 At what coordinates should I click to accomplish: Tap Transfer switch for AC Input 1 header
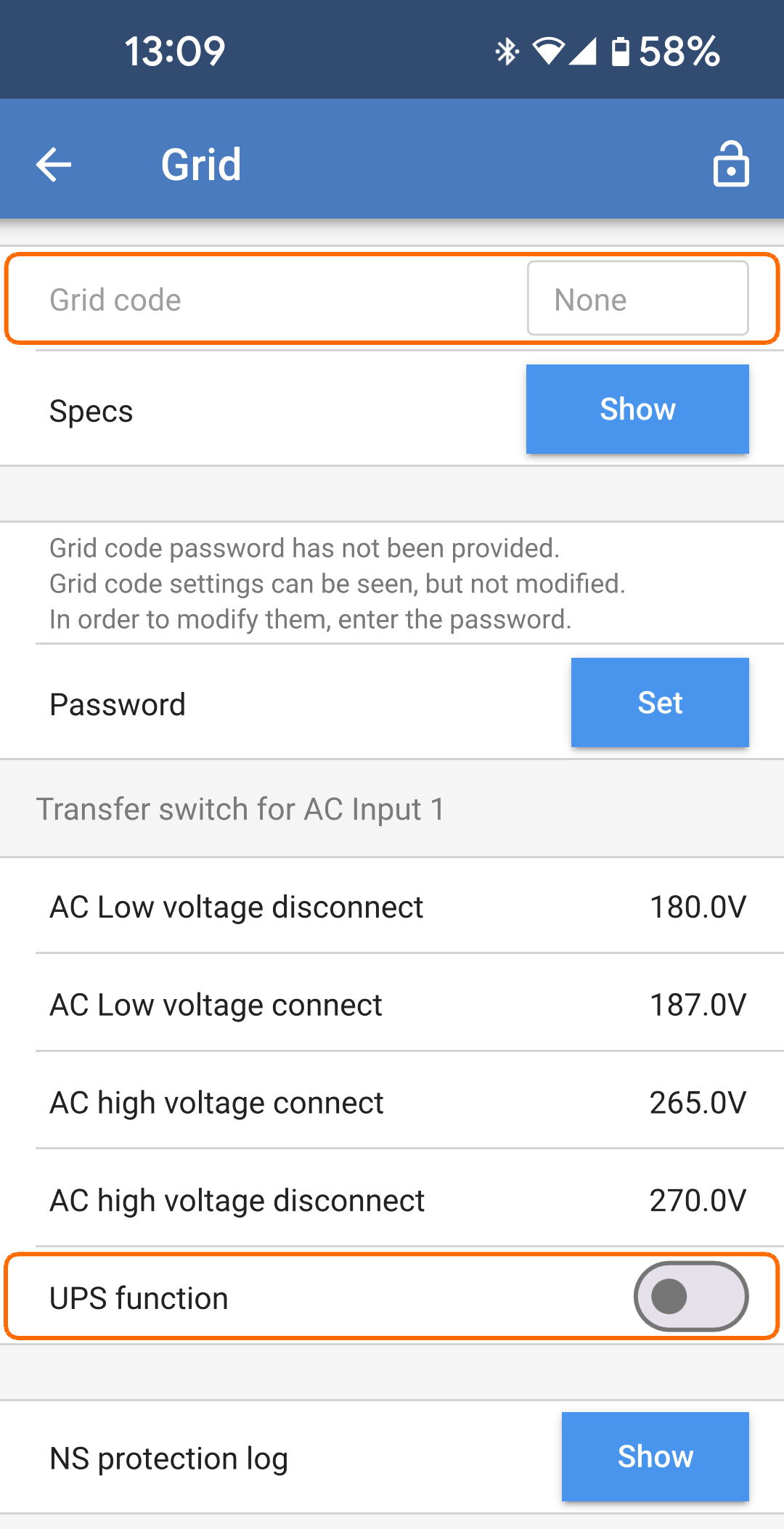point(240,809)
